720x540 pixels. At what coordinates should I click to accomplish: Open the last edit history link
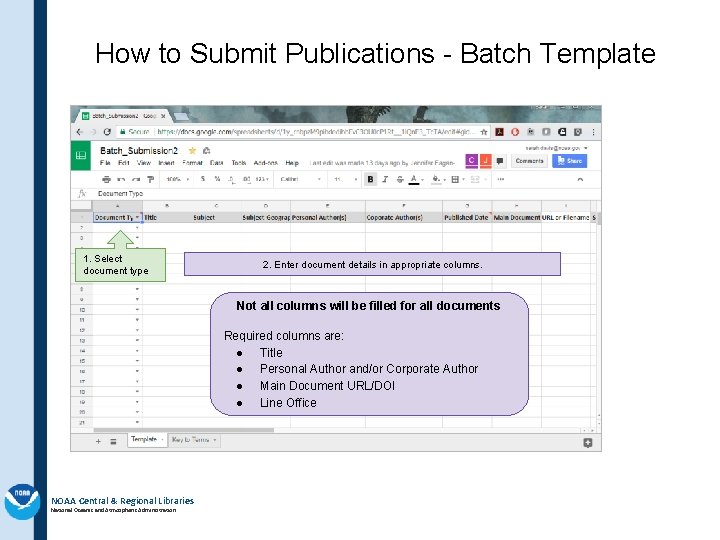[x=382, y=163]
